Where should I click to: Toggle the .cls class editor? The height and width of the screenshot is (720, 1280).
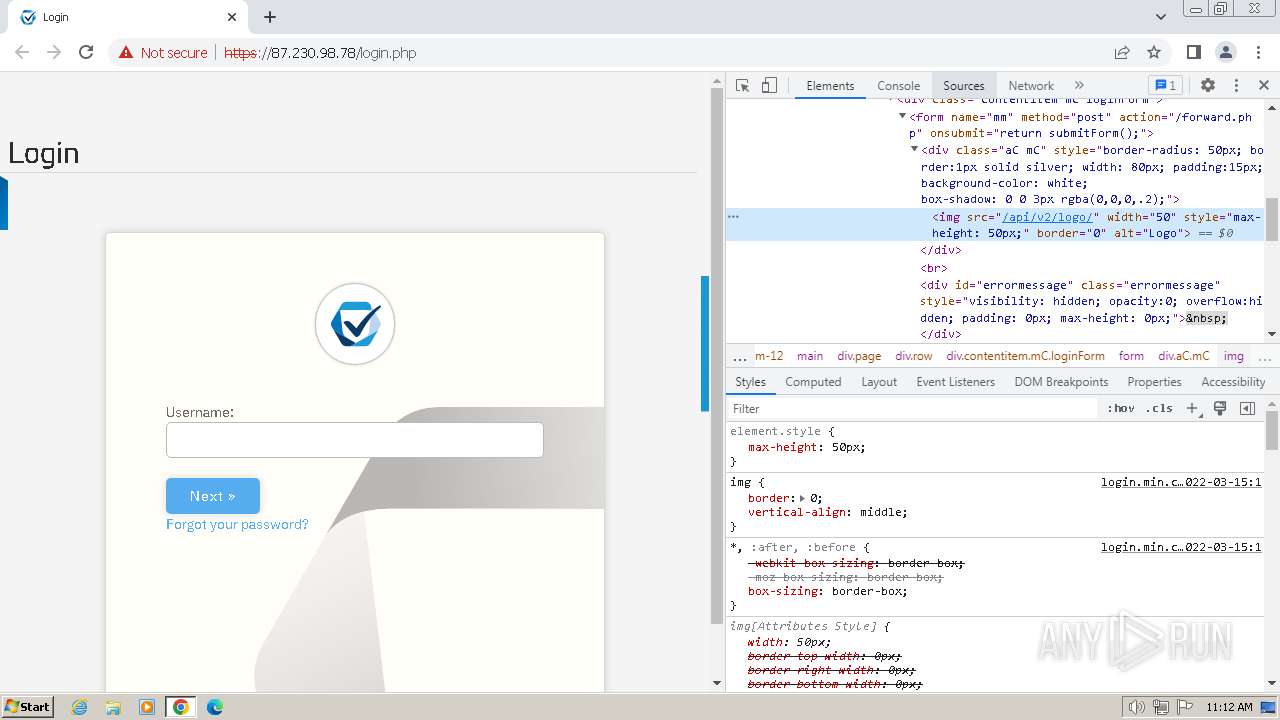(x=1159, y=408)
